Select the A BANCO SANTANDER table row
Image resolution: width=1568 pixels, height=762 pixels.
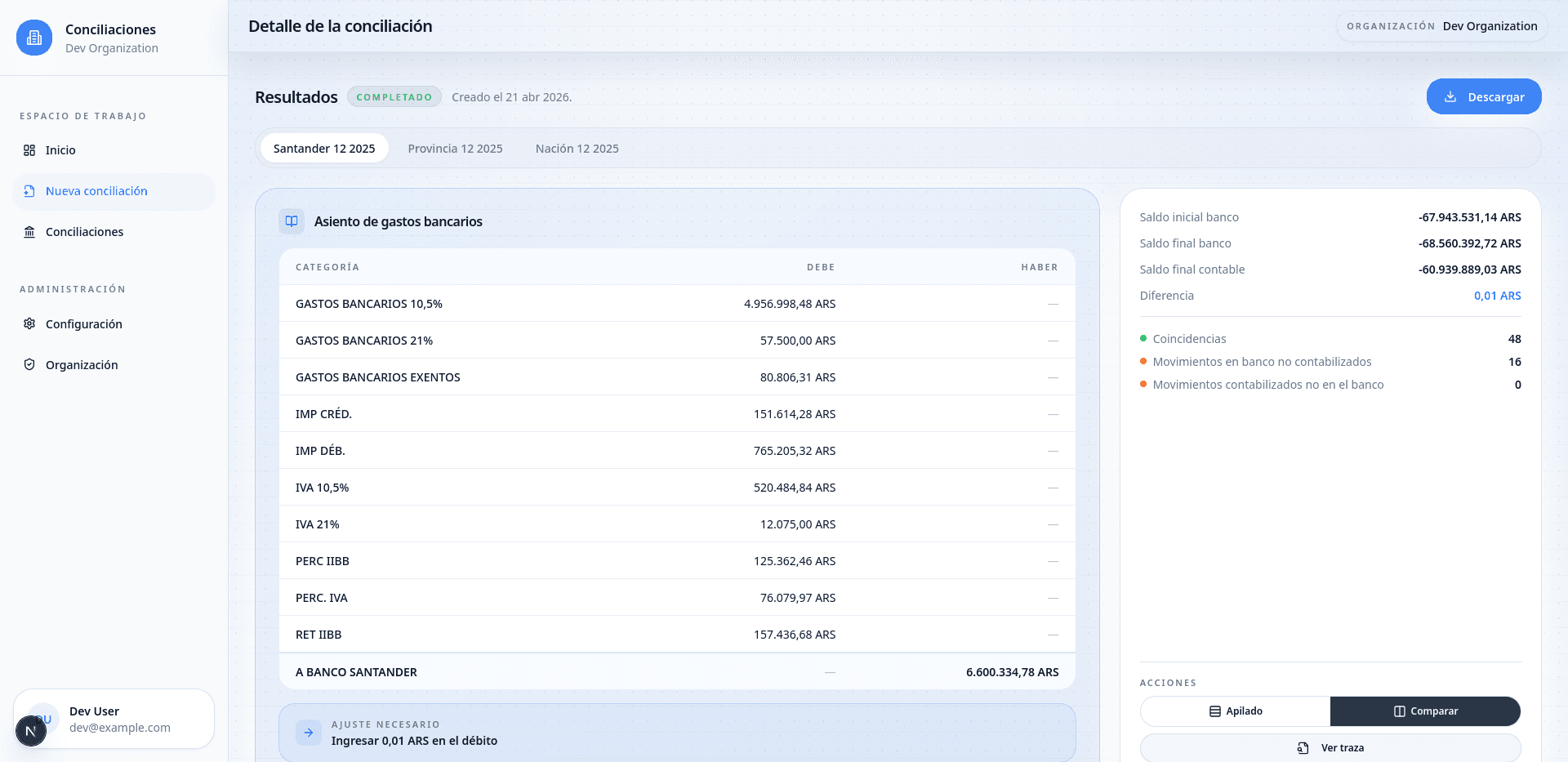(x=677, y=671)
